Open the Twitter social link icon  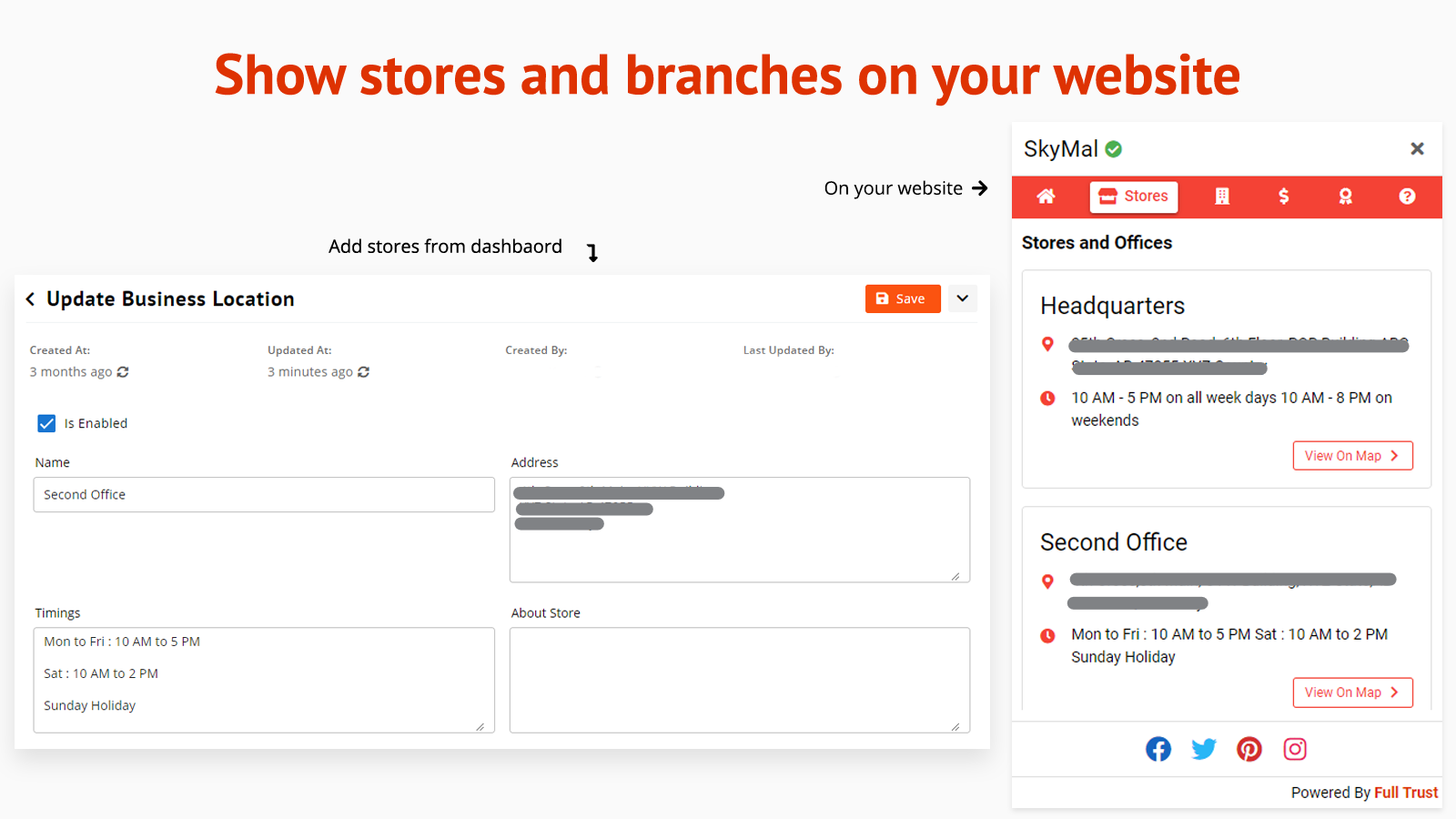tap(1203, 749)
